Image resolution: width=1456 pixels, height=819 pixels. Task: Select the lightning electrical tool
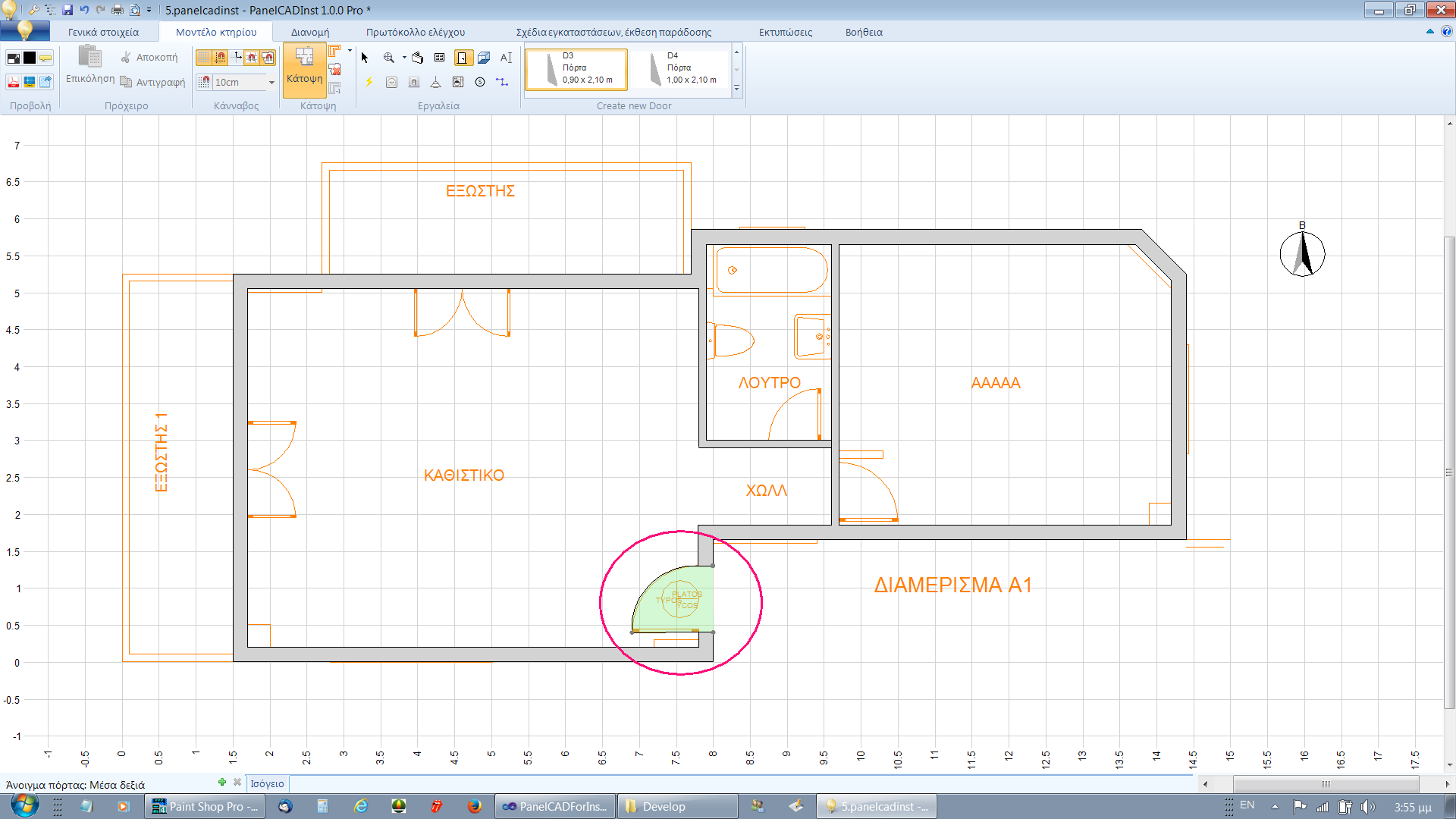(369, 83)
